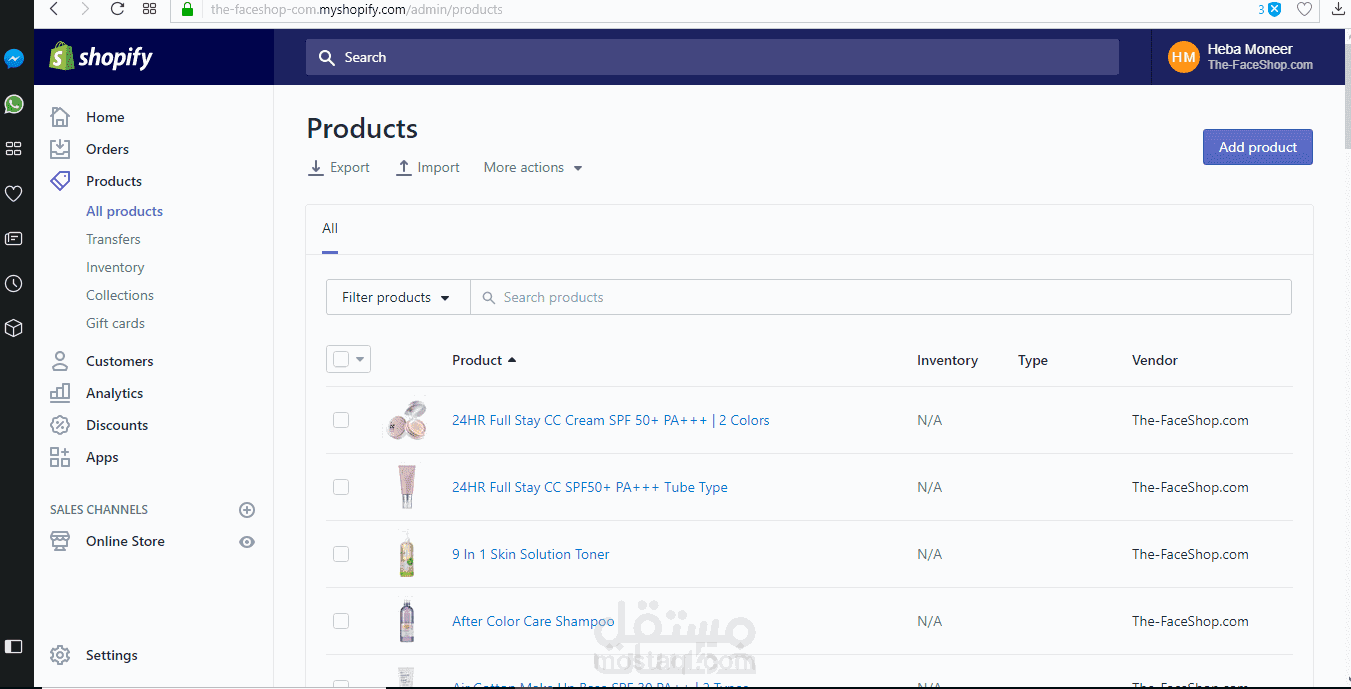Open sidebar bookmarks heart icon

pos(14,194)
